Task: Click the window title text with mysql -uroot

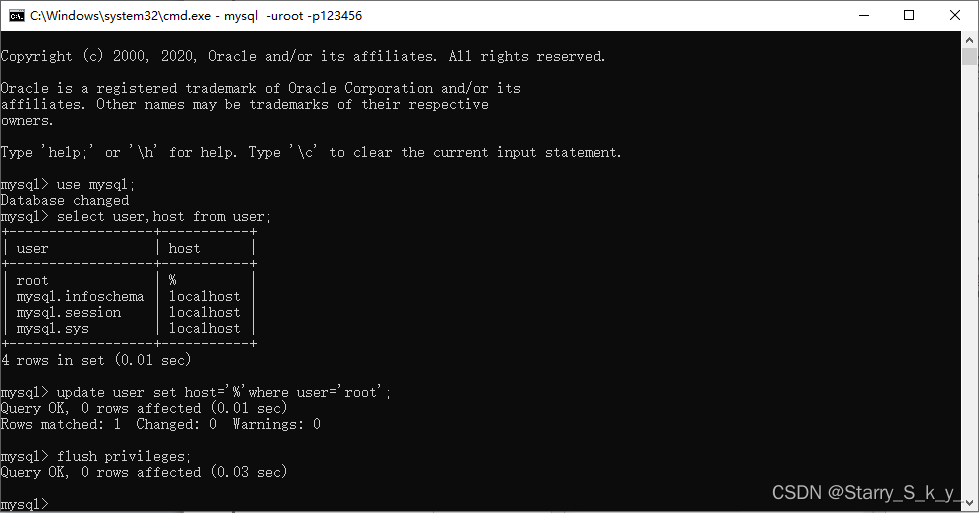Action: [196, 16]
